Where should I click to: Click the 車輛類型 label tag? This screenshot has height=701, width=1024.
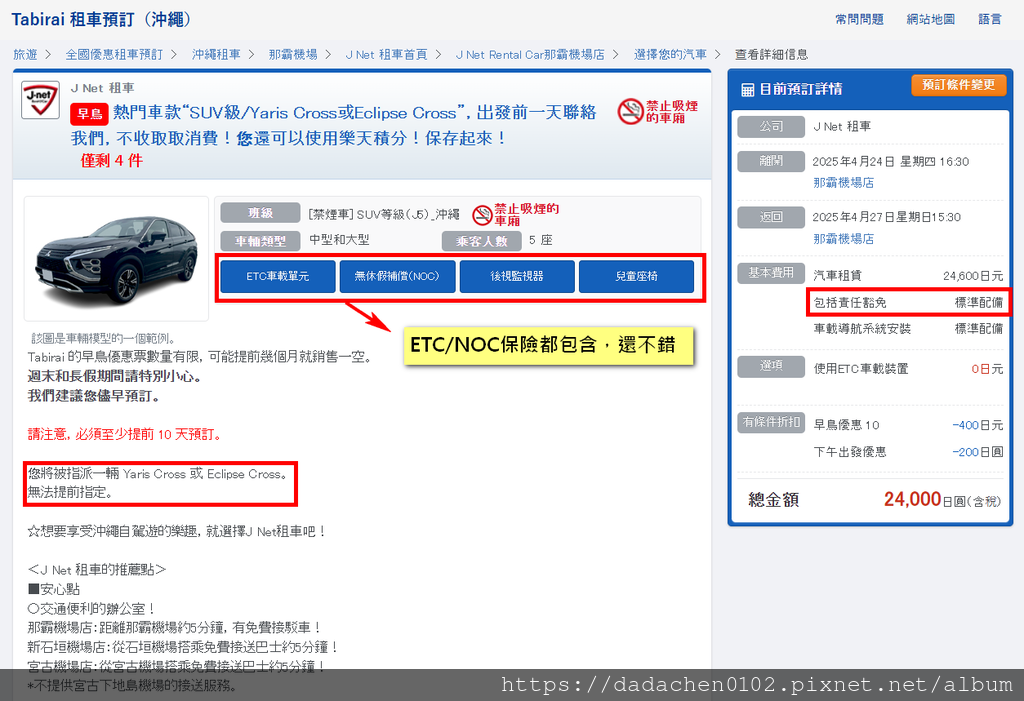click(x=261, y=241)
